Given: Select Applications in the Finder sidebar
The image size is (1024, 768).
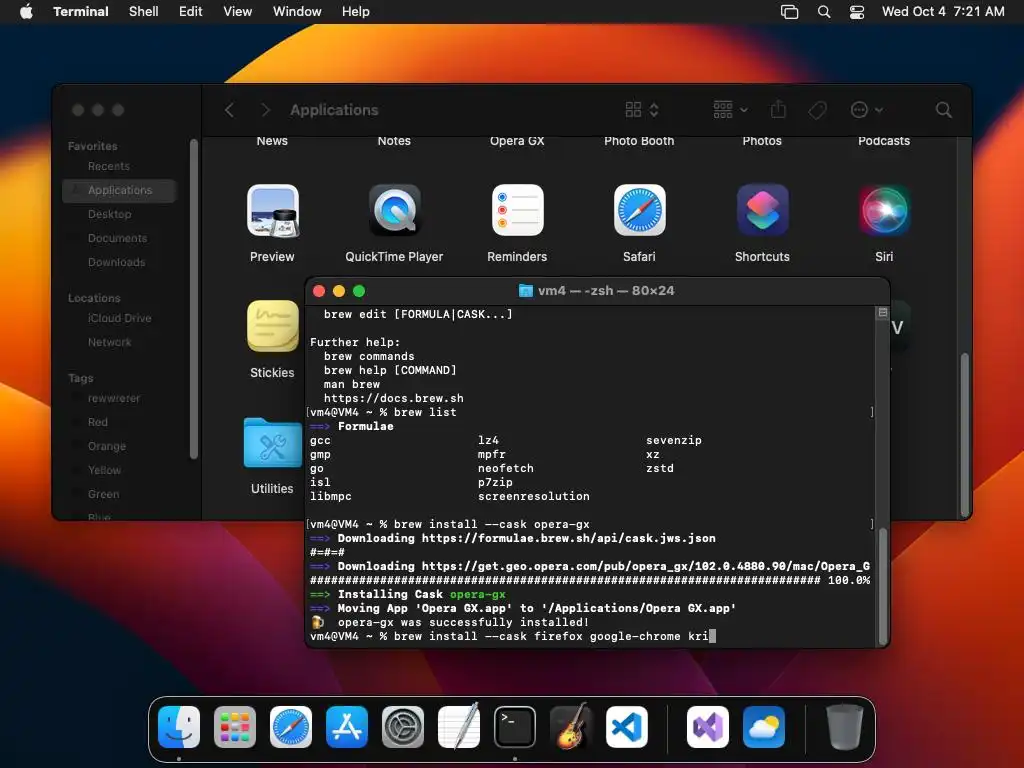Looking at the screenshot, I should [x=120, y=190].
